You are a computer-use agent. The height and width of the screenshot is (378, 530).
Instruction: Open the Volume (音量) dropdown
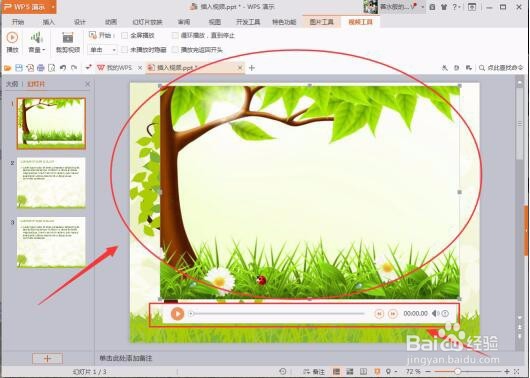(x=37, y=42)
